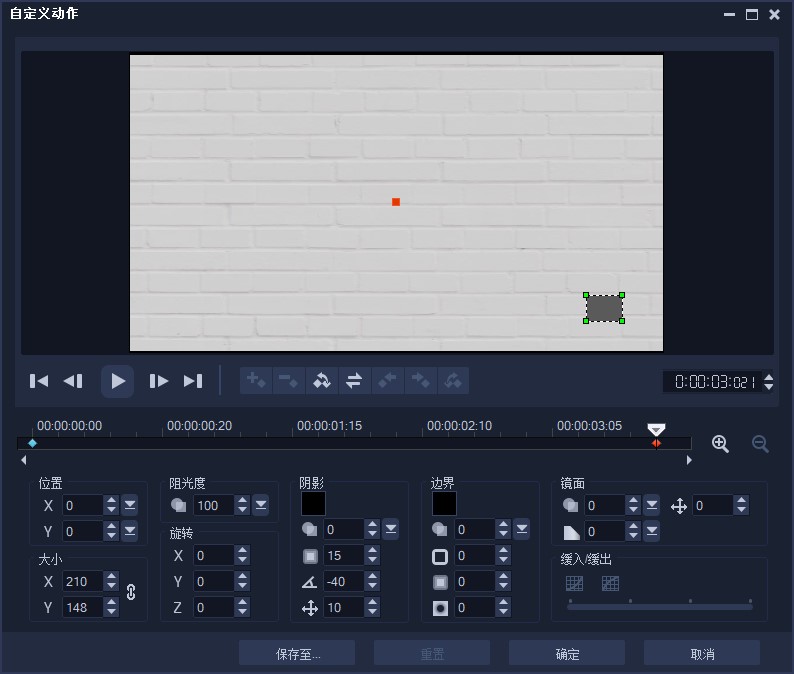Expand the opacity value dropdown

tap(261, 506)
